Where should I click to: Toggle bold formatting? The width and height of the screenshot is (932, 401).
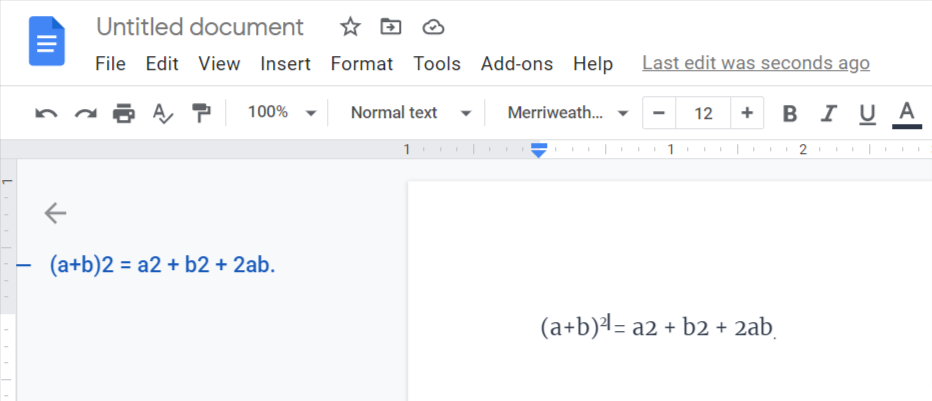[x=790, y=113]
